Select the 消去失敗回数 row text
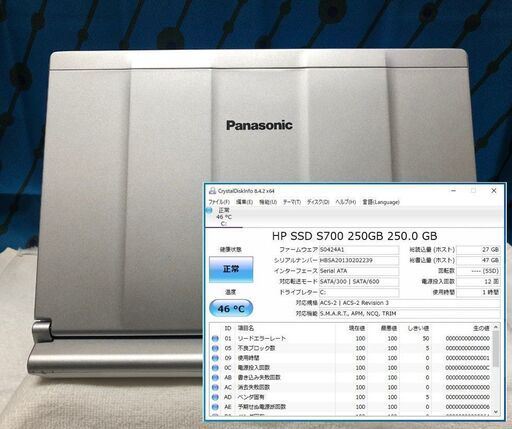This screenshot has width=512, height=429. point(253,387)
